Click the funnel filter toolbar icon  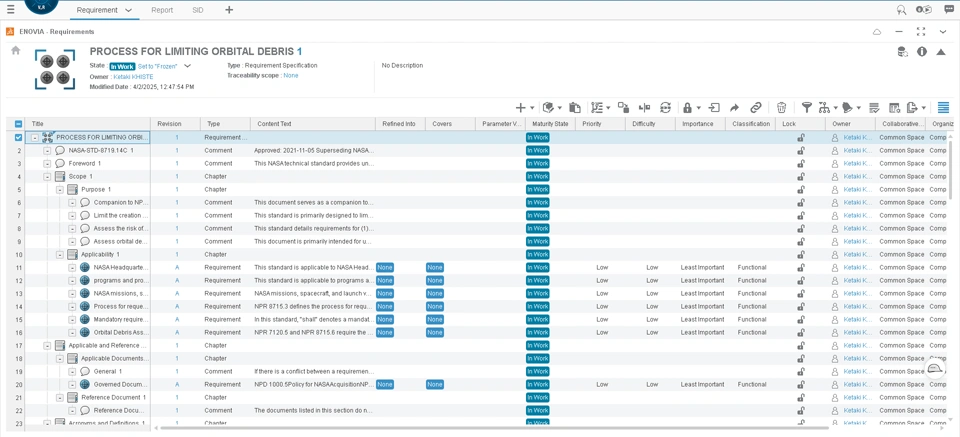[807, 108]
